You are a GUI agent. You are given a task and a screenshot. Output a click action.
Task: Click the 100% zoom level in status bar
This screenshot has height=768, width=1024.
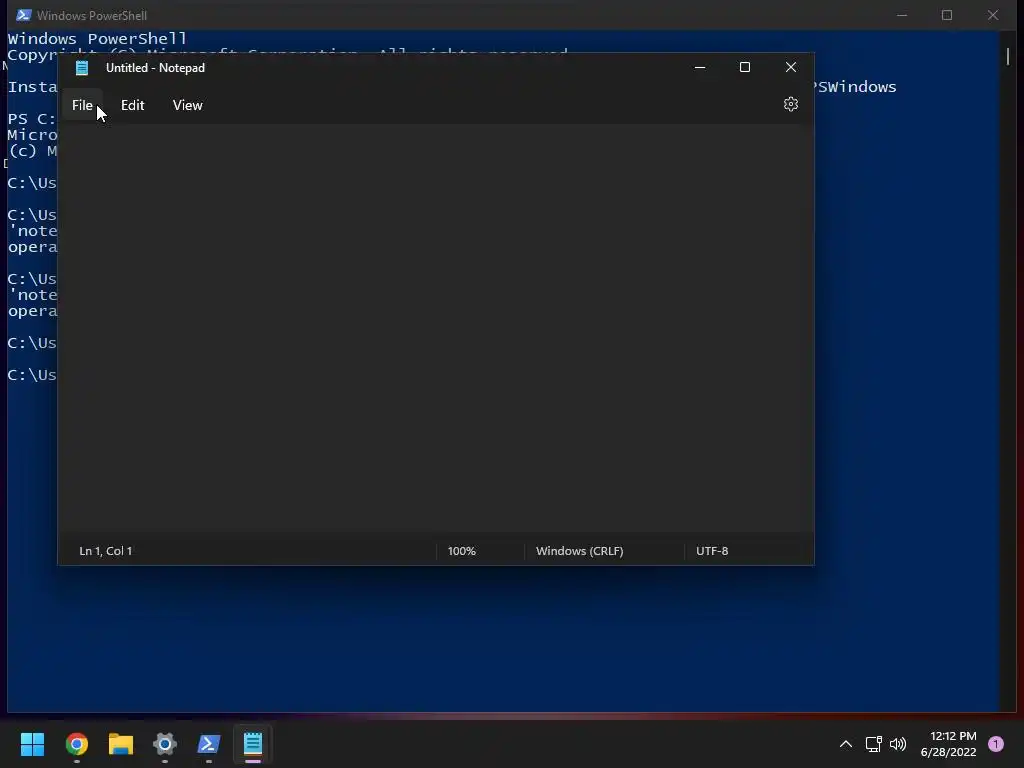coord(462,551)
